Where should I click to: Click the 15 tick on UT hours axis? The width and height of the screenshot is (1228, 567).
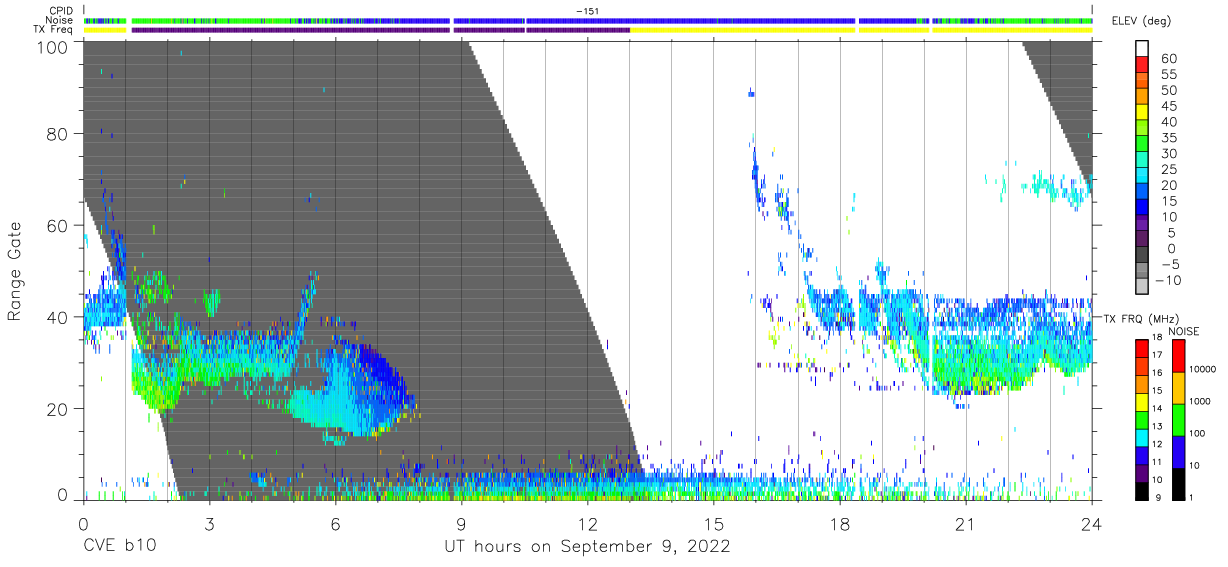click(x=713, y=523)
